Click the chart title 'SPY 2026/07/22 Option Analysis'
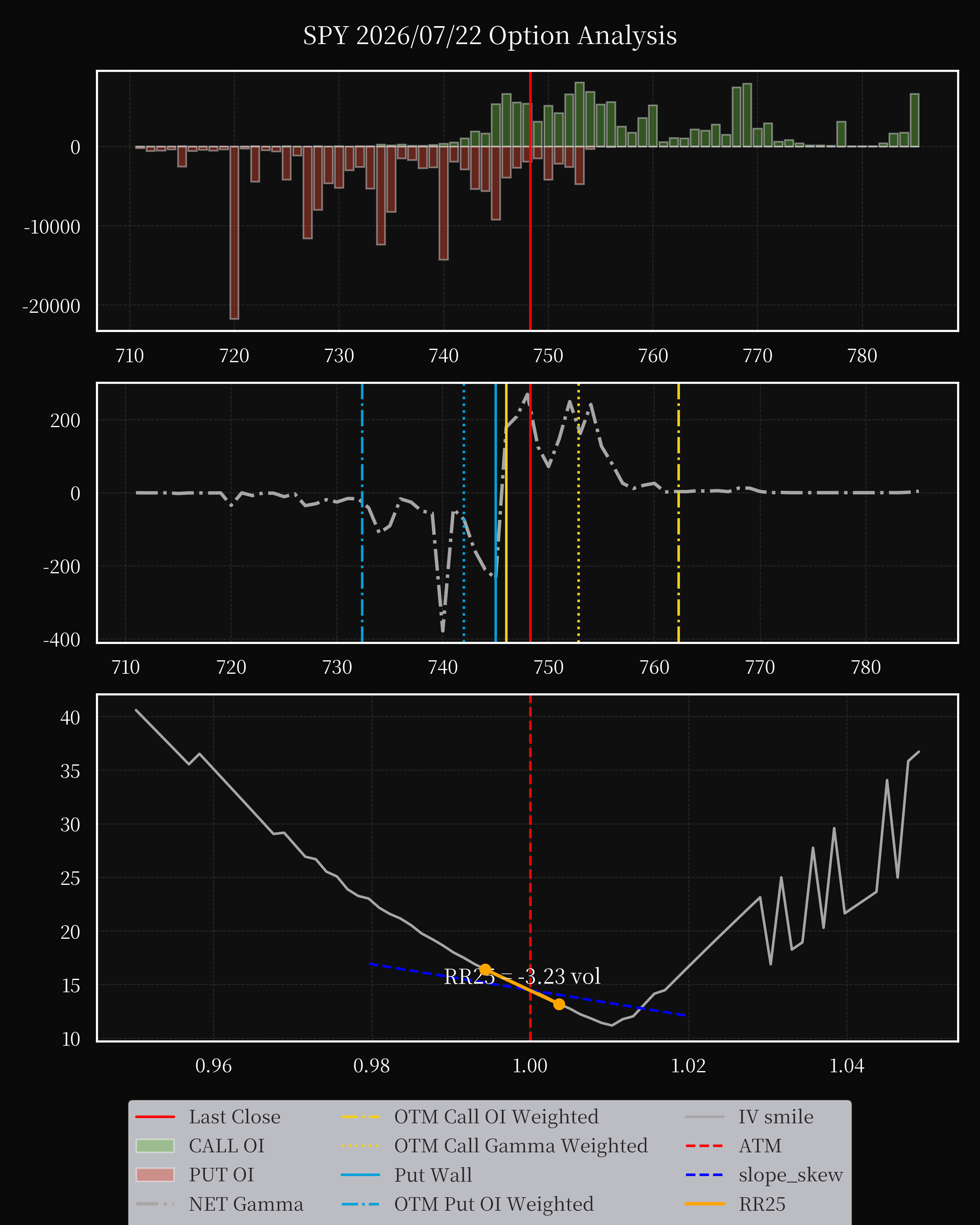Viewport: 980px width, 1225px height. pos(490,36)
